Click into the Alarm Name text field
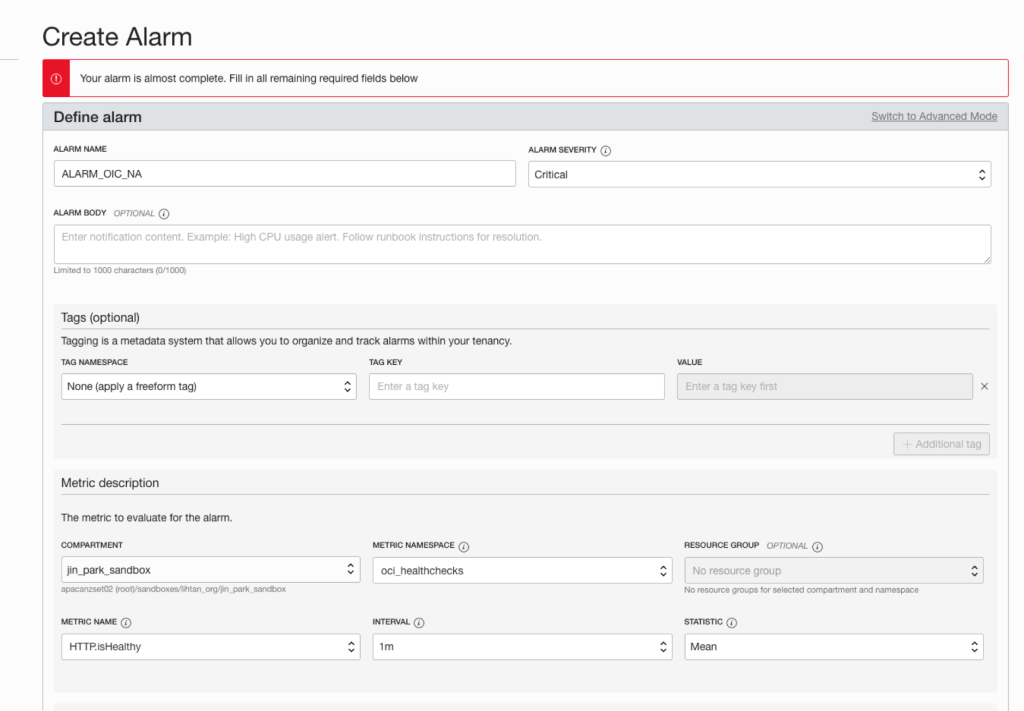 point(285,174)
